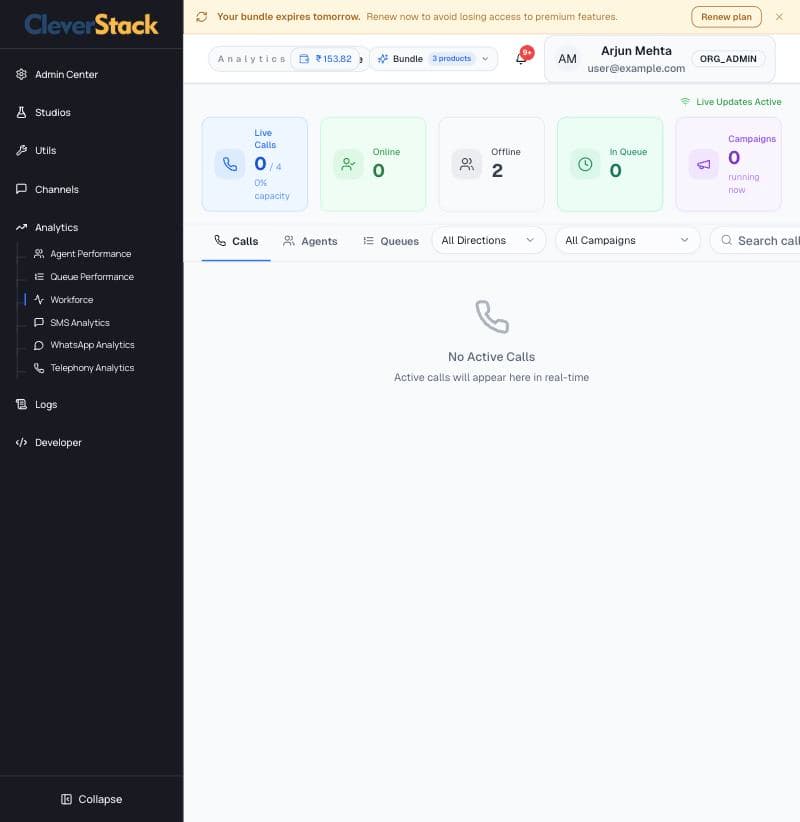Click the ORG_ADMIN role badge

tap(728, 59)
